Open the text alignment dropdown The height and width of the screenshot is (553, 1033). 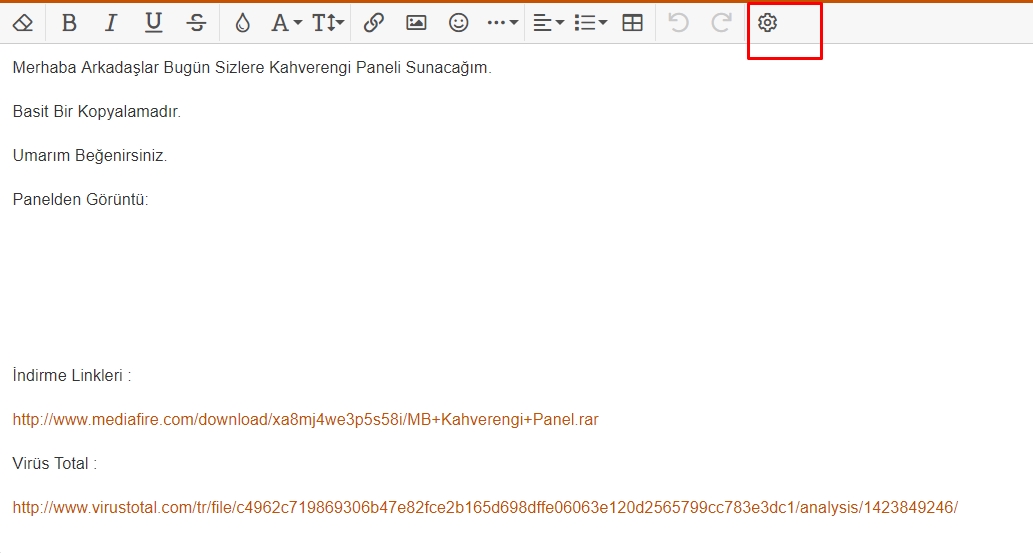tap(548, 23)
